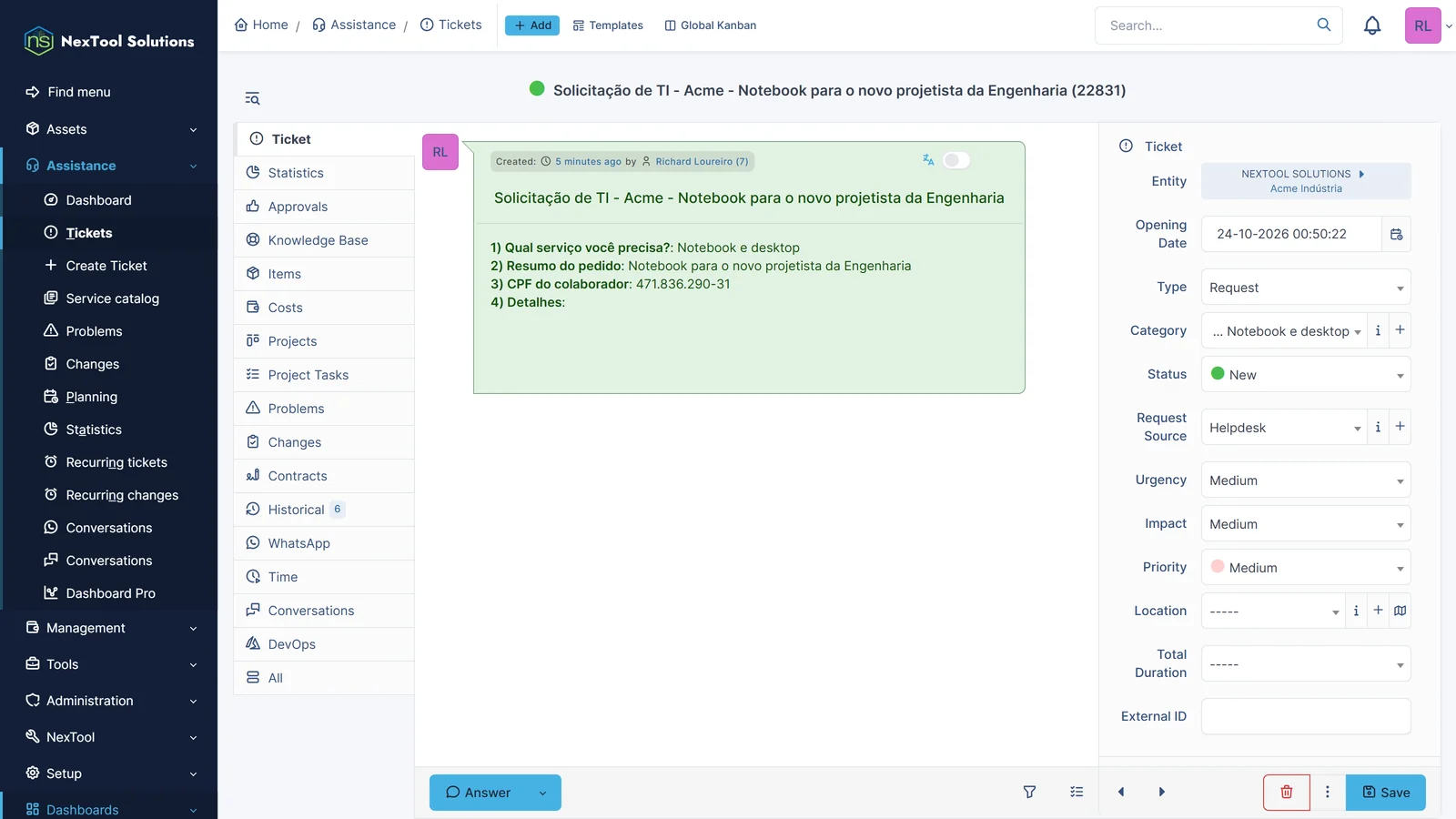Click the Save button
The image size is (1456, 819).
coord(1385,793)
